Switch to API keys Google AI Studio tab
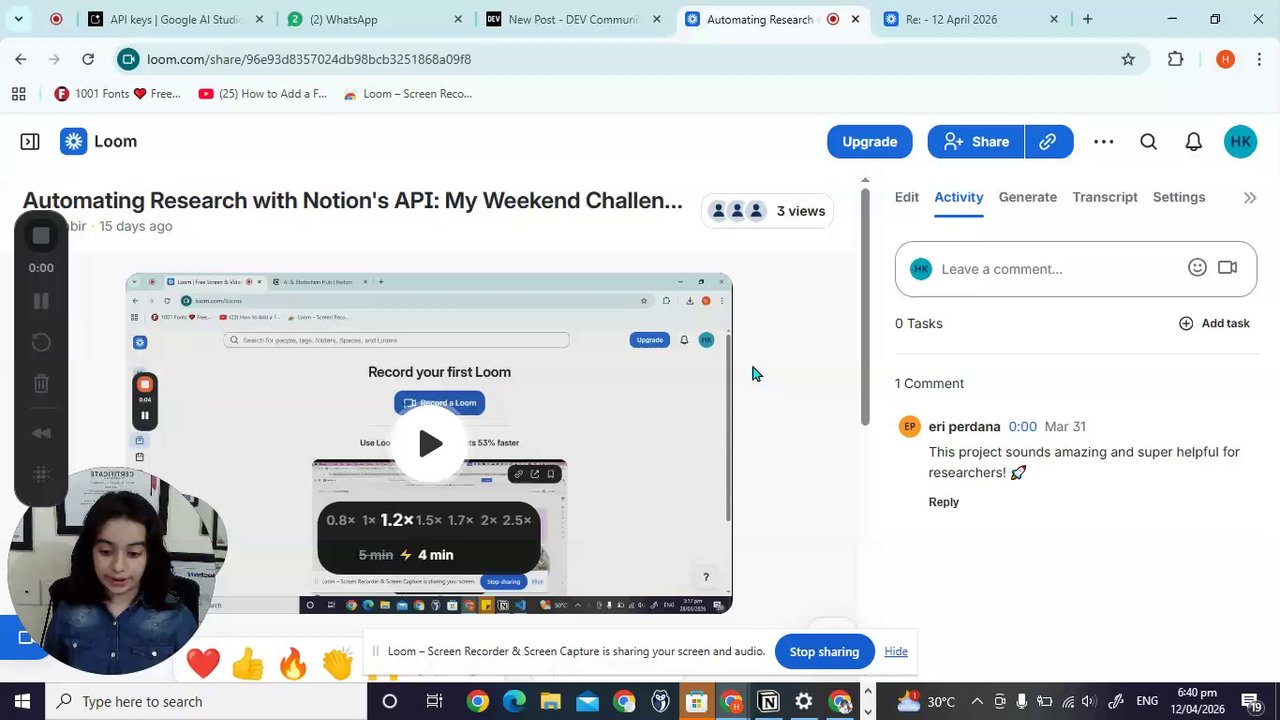Screen dimensions: 1280x720 click(x=176, y=19)
